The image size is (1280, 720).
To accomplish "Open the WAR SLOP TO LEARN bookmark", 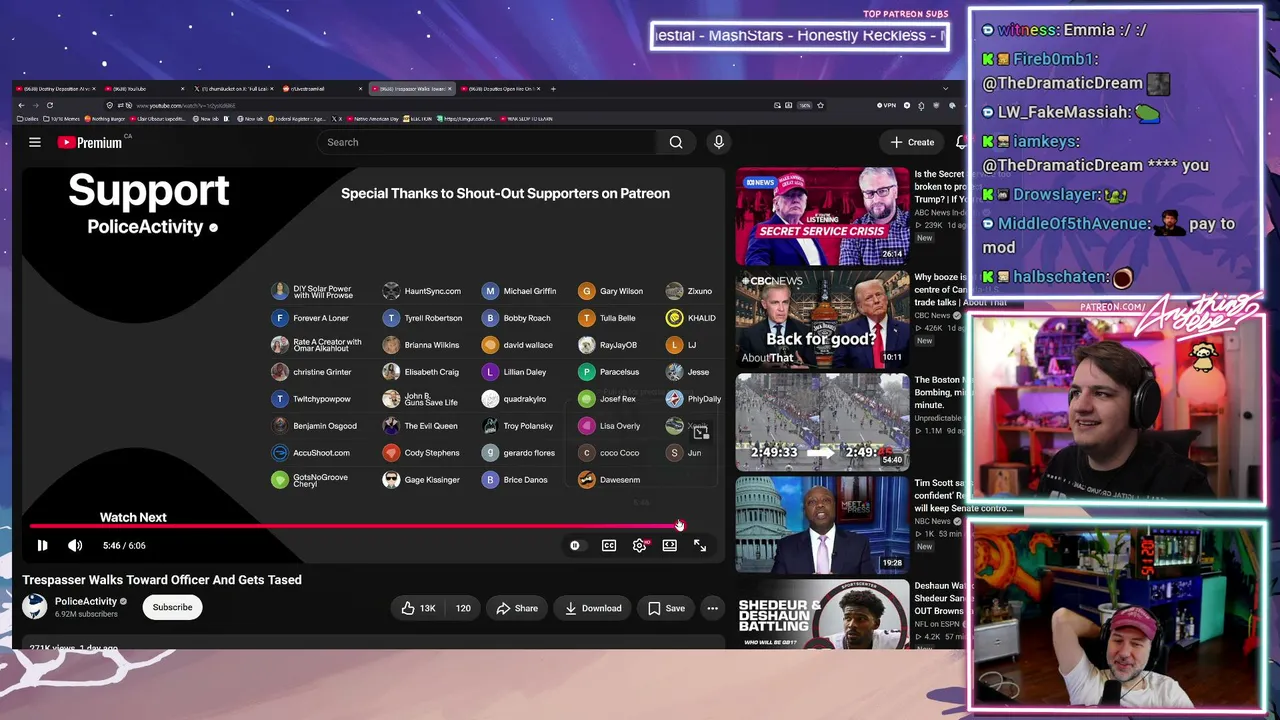I will coord(526,119).
